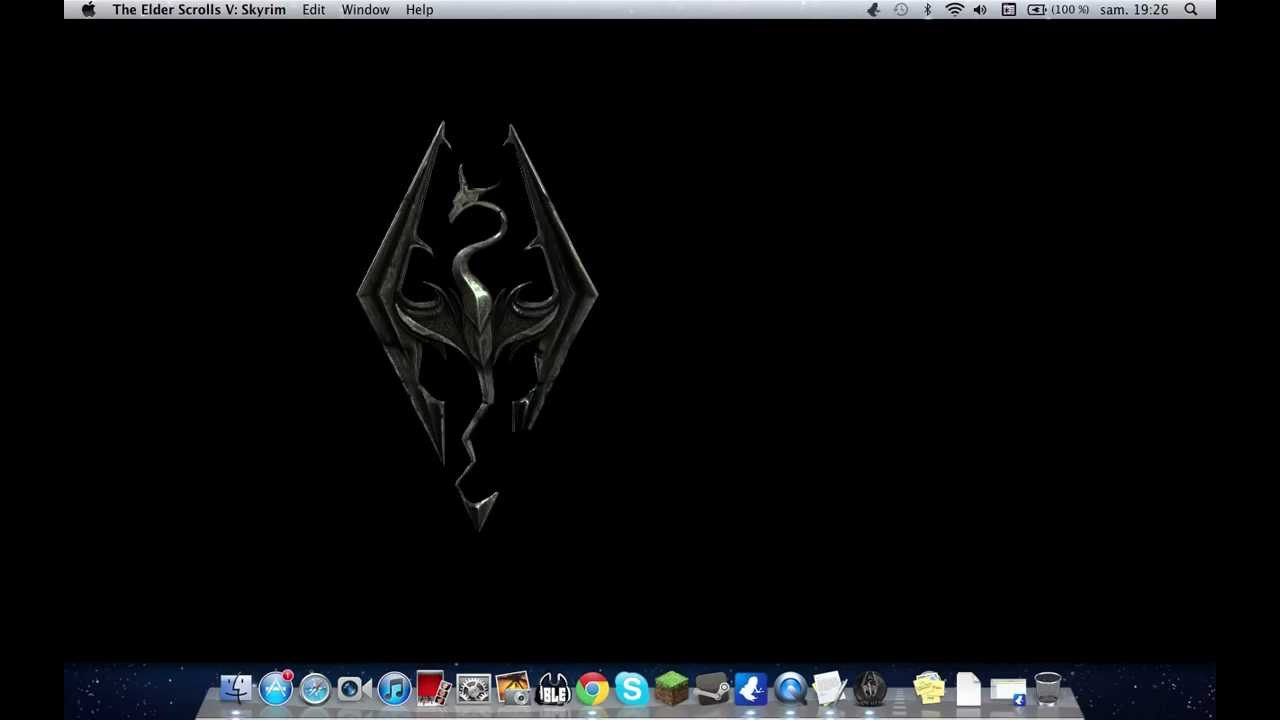Open the Trash in the Dock
This screenshot has height=720, width=1280.
(1047, 689)
